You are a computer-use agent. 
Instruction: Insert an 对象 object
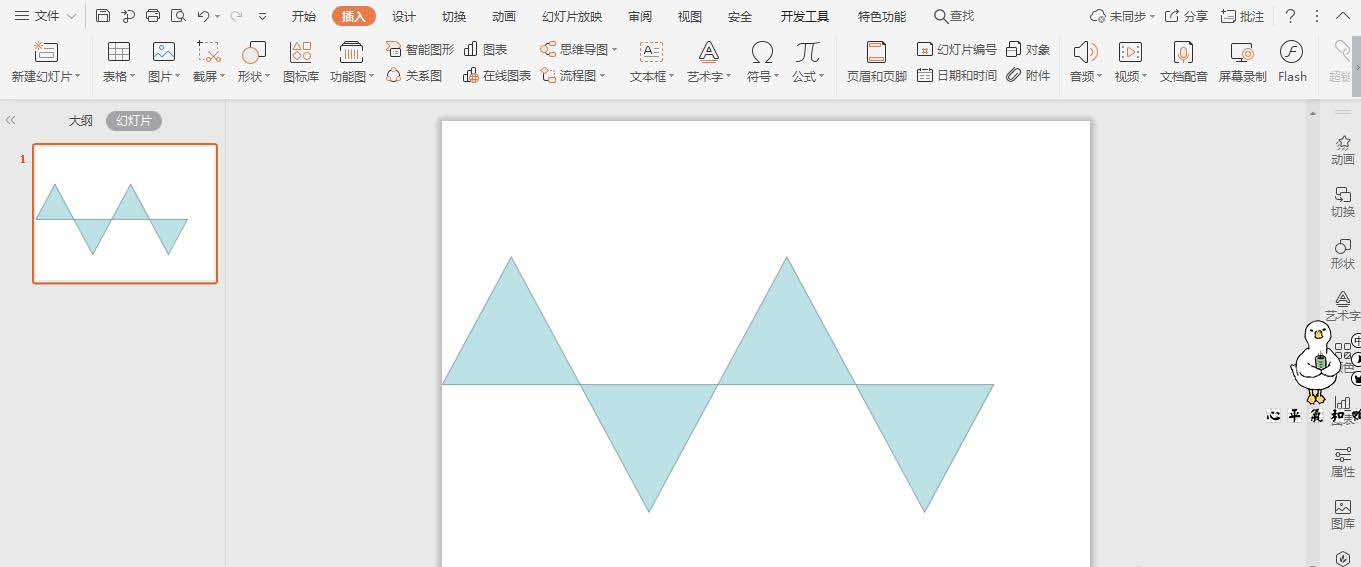1028,49
